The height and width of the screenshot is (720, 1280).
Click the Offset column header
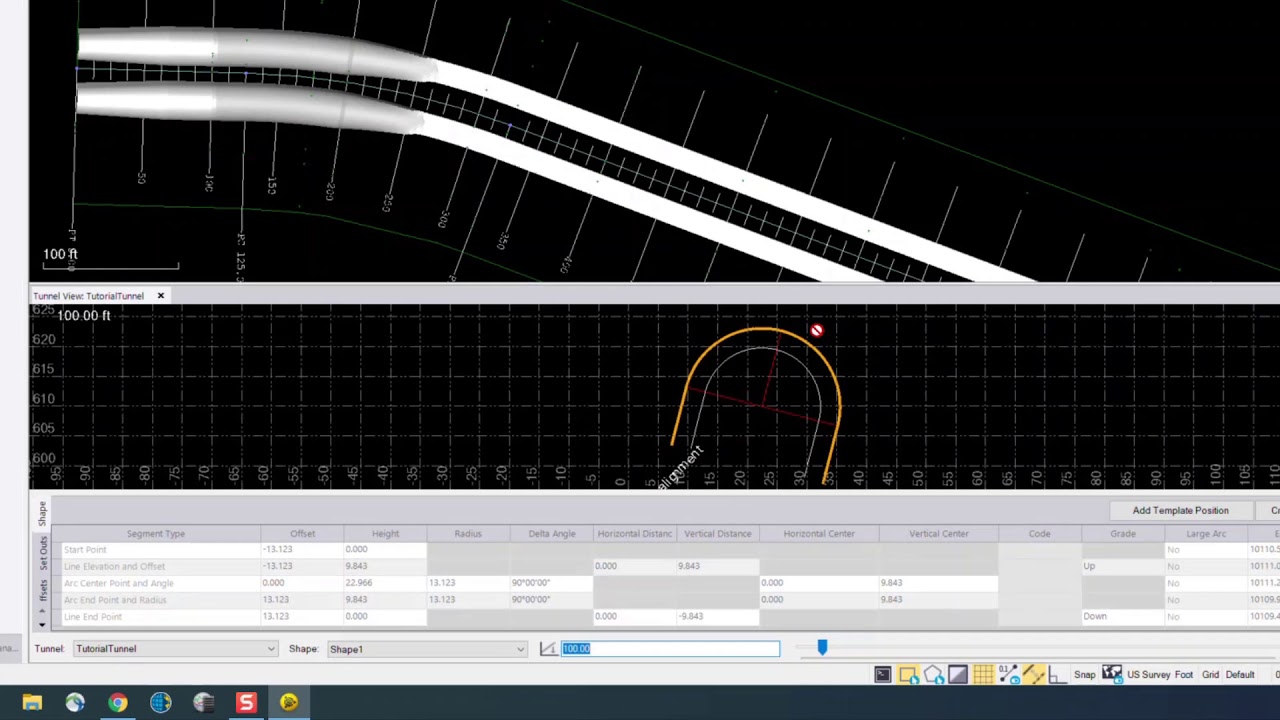click(302, 534)
